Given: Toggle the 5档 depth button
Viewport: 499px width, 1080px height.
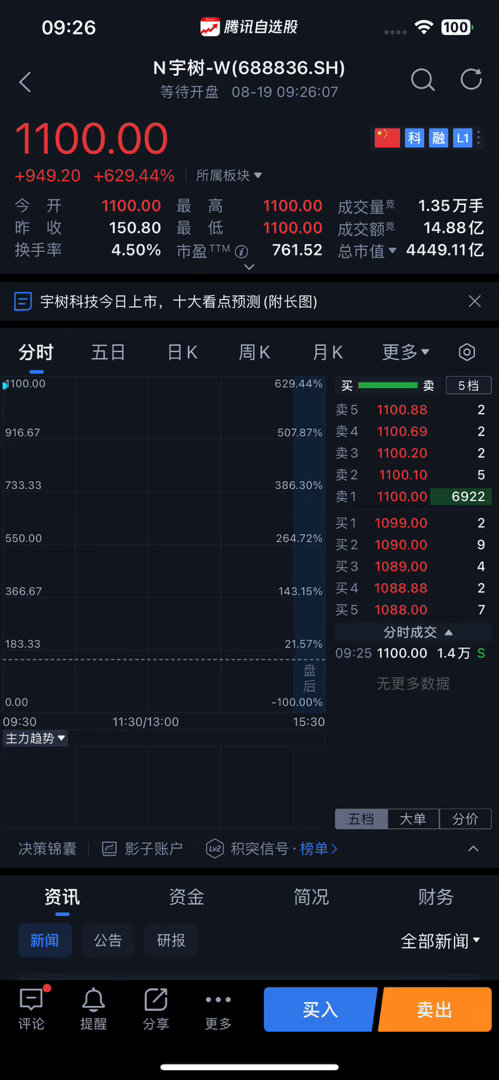Looking at the screenshot, I should coord(468,386).
